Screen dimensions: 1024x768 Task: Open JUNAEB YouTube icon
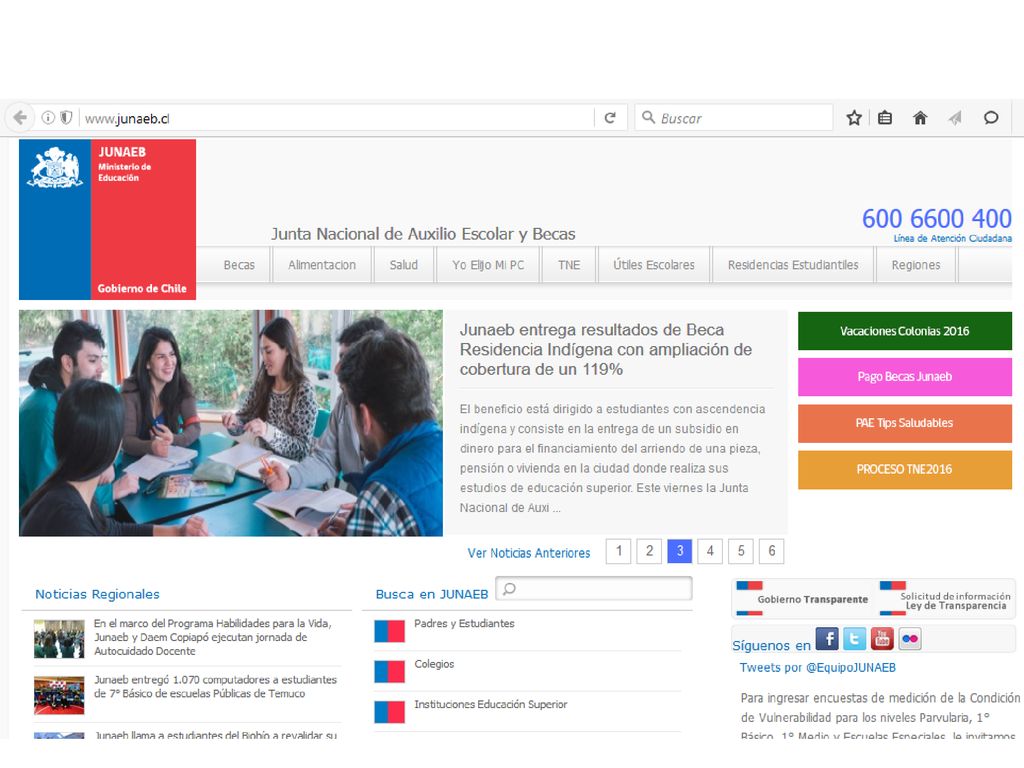882,638
